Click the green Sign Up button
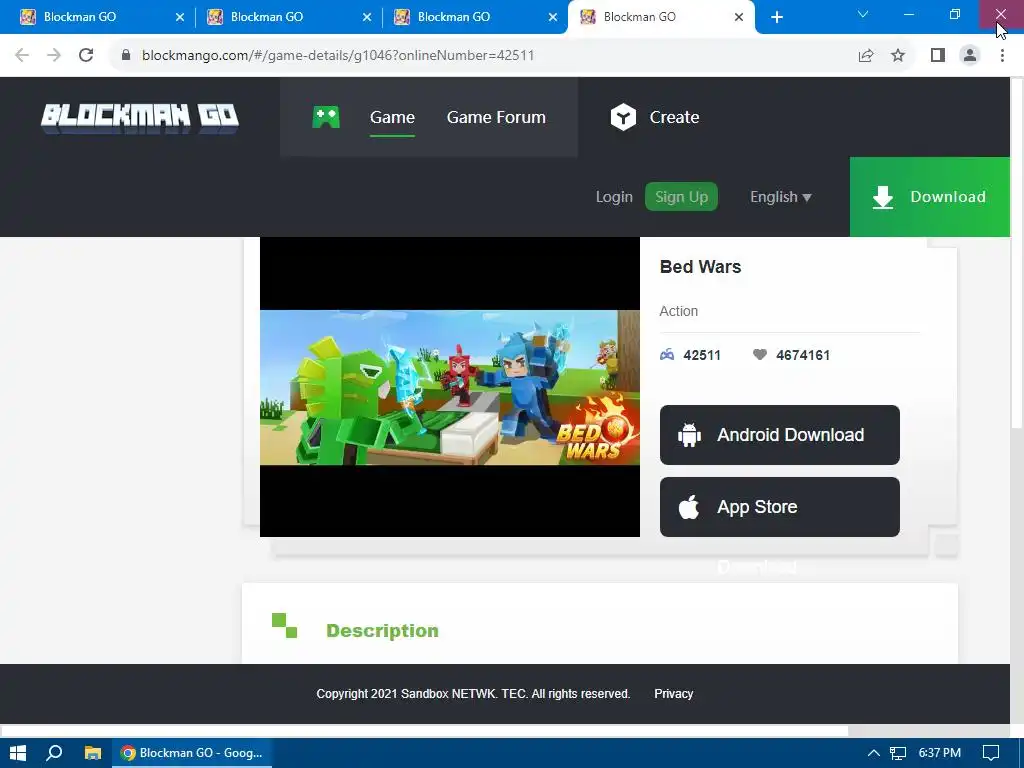The height and width of the screenshot is (768, 1024). tap(681, 197)
